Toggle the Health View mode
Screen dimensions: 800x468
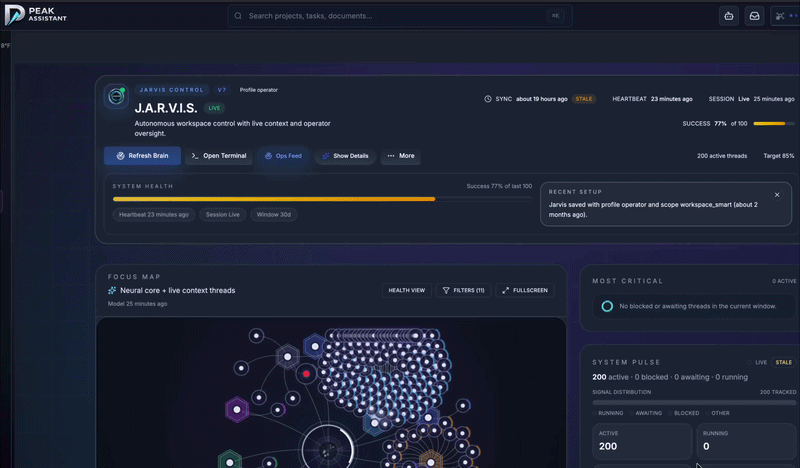point(407,290)
